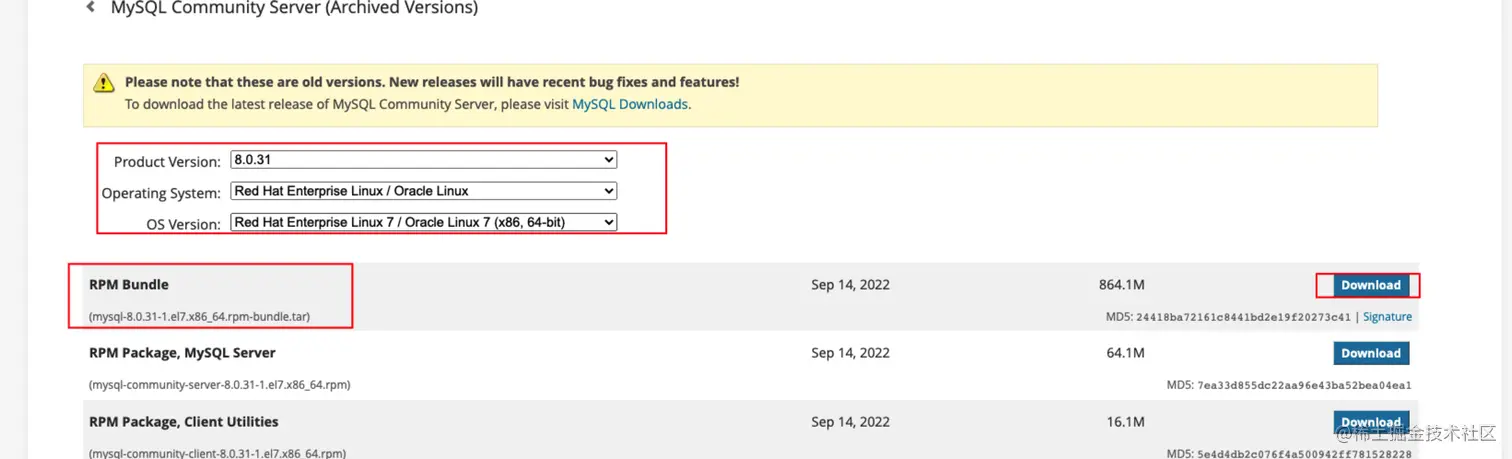Download the RPM Bundle
Viewport: 1512px width, 459px height.
coord(1370,285)
